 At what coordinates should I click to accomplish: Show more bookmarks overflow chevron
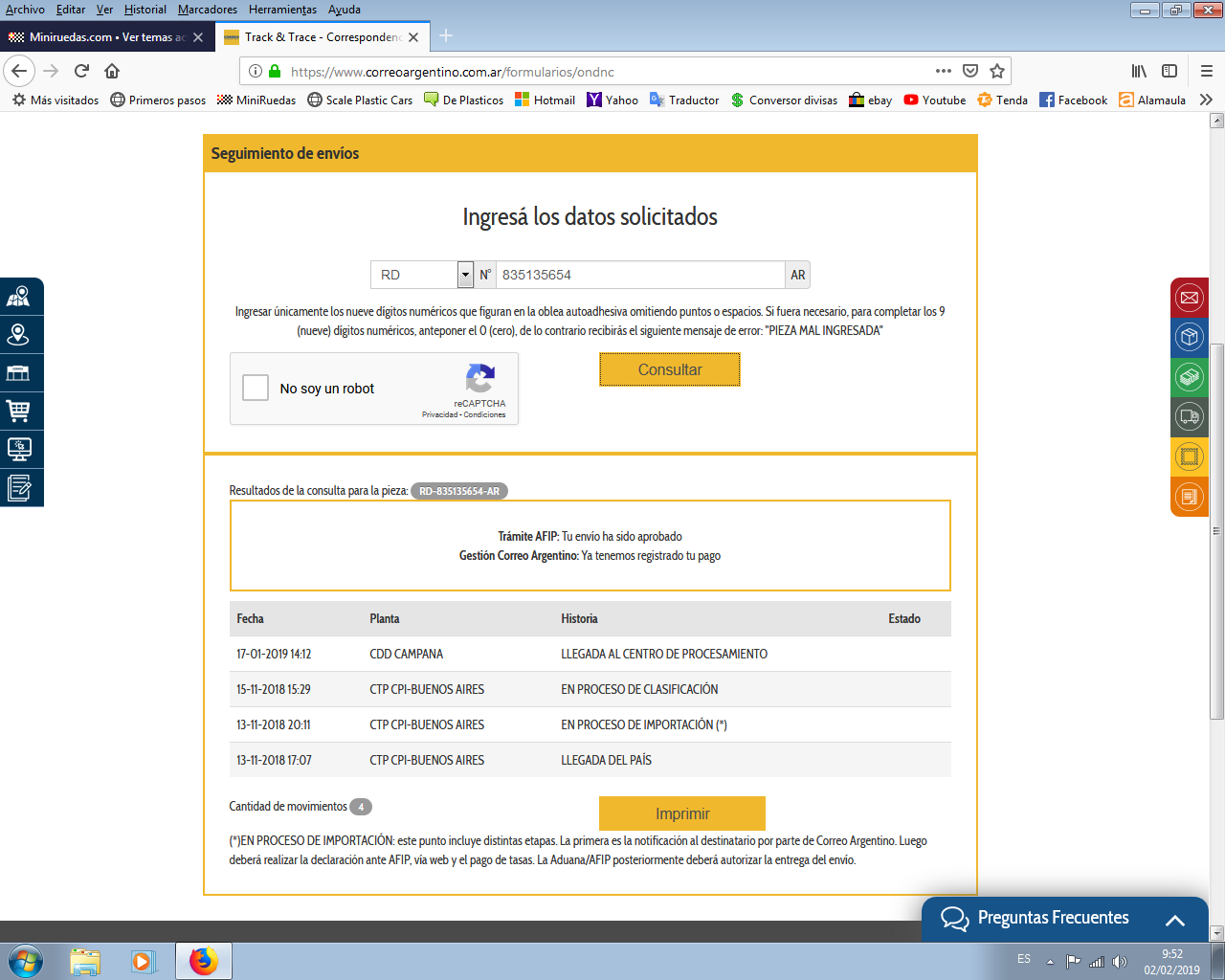1206,100
